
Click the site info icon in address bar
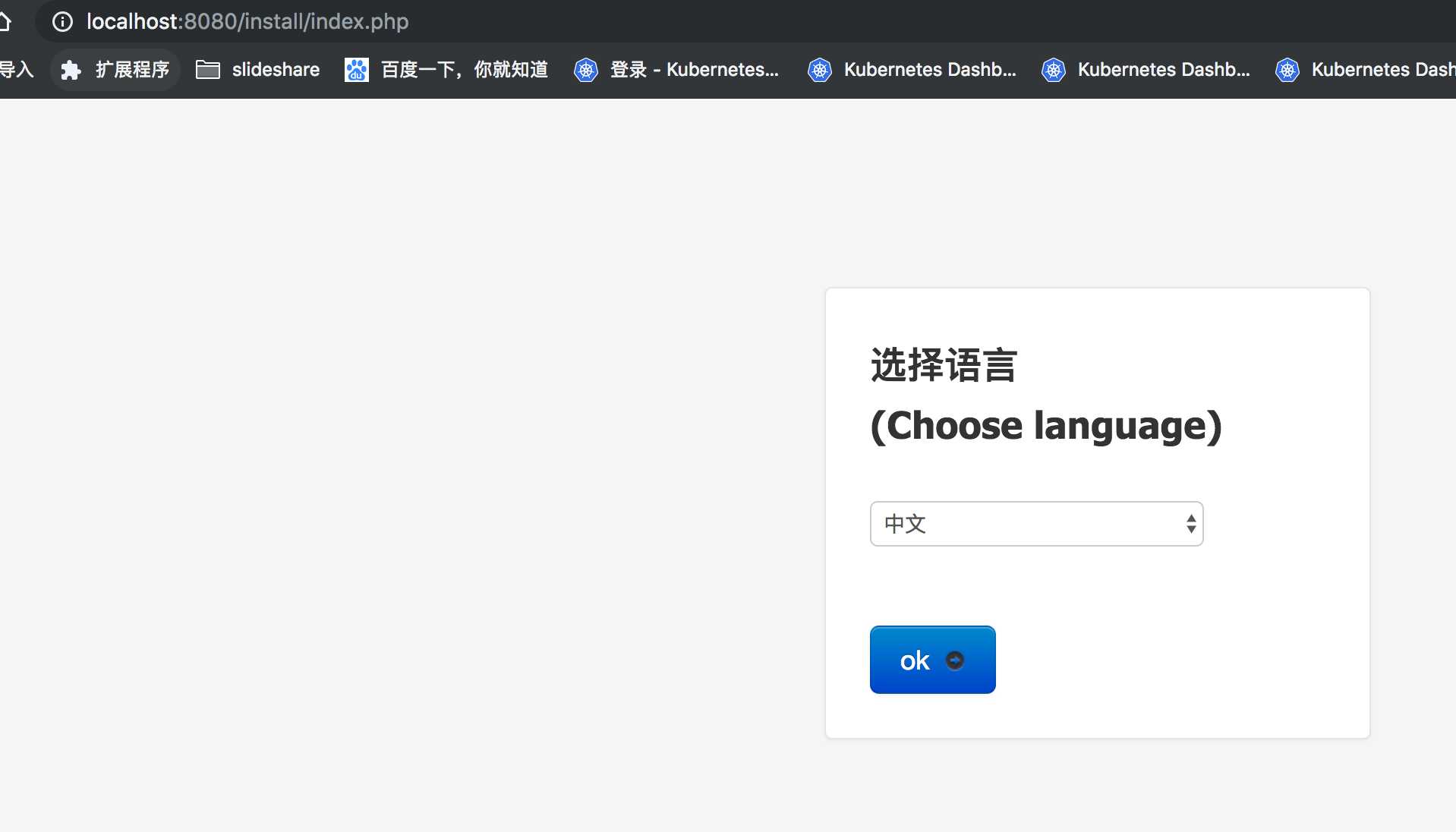tap(62, 21)
